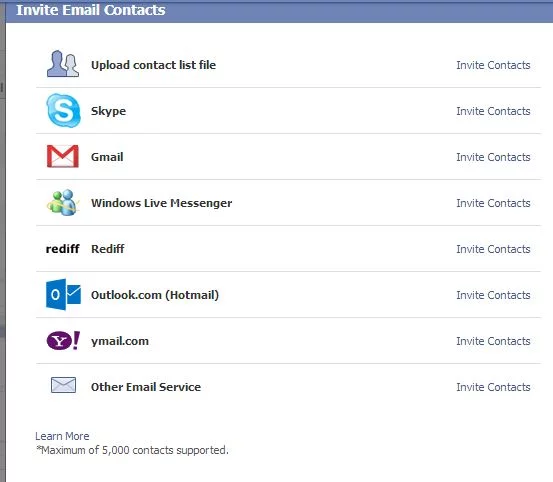Click the rediff logo
Screen dimensions: 553x482
click(62, 249)
